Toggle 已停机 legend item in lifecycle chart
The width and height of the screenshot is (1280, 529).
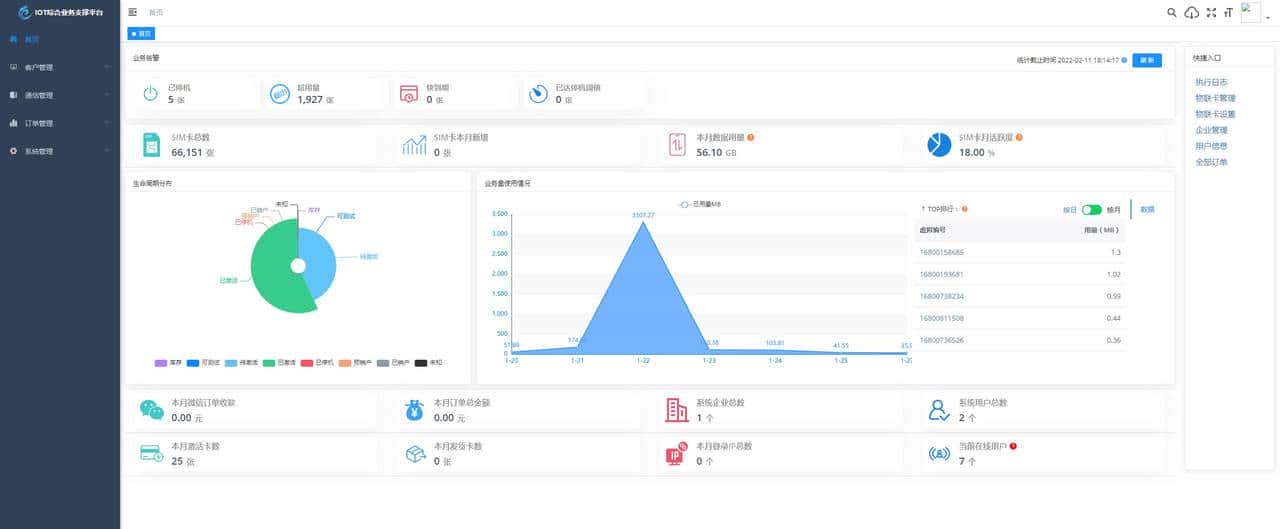[317, 362]
